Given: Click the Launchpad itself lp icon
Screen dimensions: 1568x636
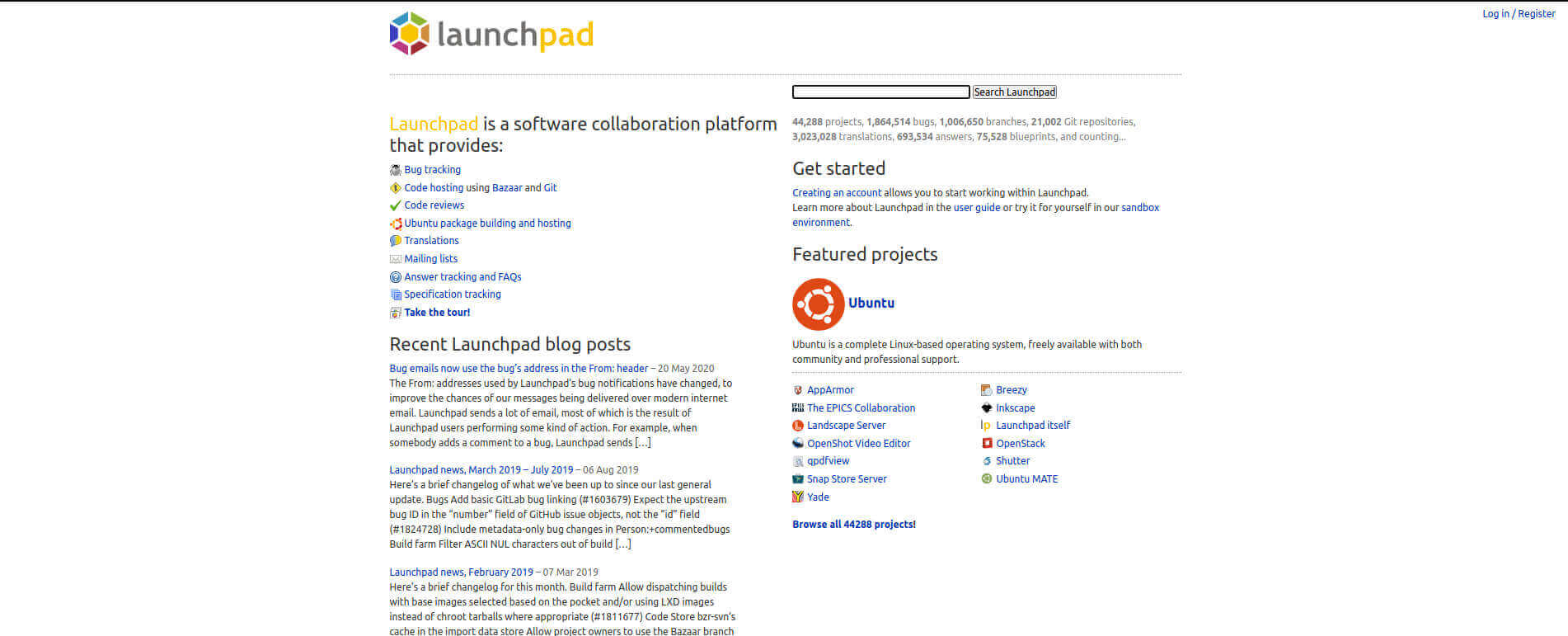Looking at the screenshot, I should pyautogui.click(x=986, y=426).
